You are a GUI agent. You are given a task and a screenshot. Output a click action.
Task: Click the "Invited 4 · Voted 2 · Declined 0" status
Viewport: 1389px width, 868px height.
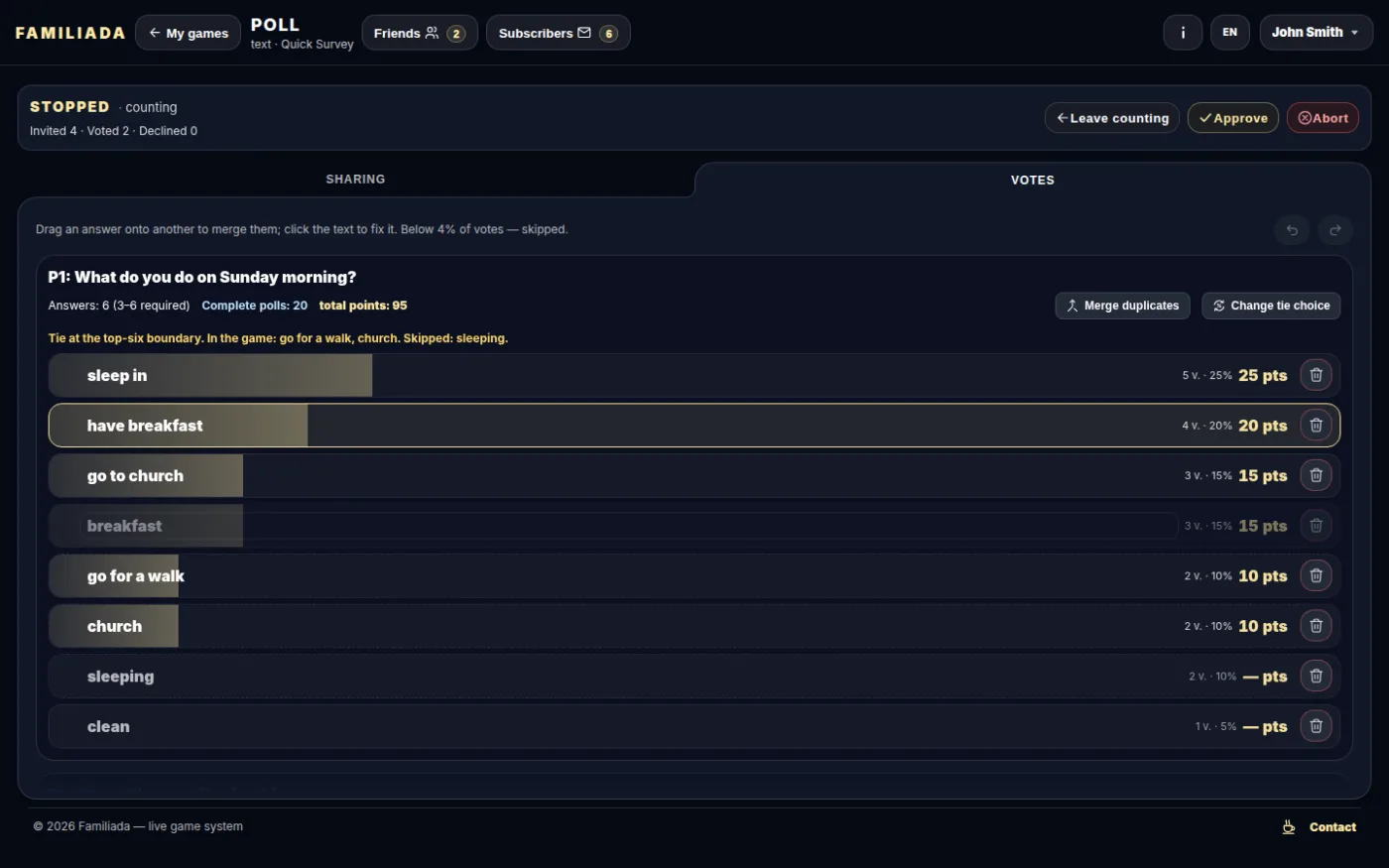click(113, 131)
